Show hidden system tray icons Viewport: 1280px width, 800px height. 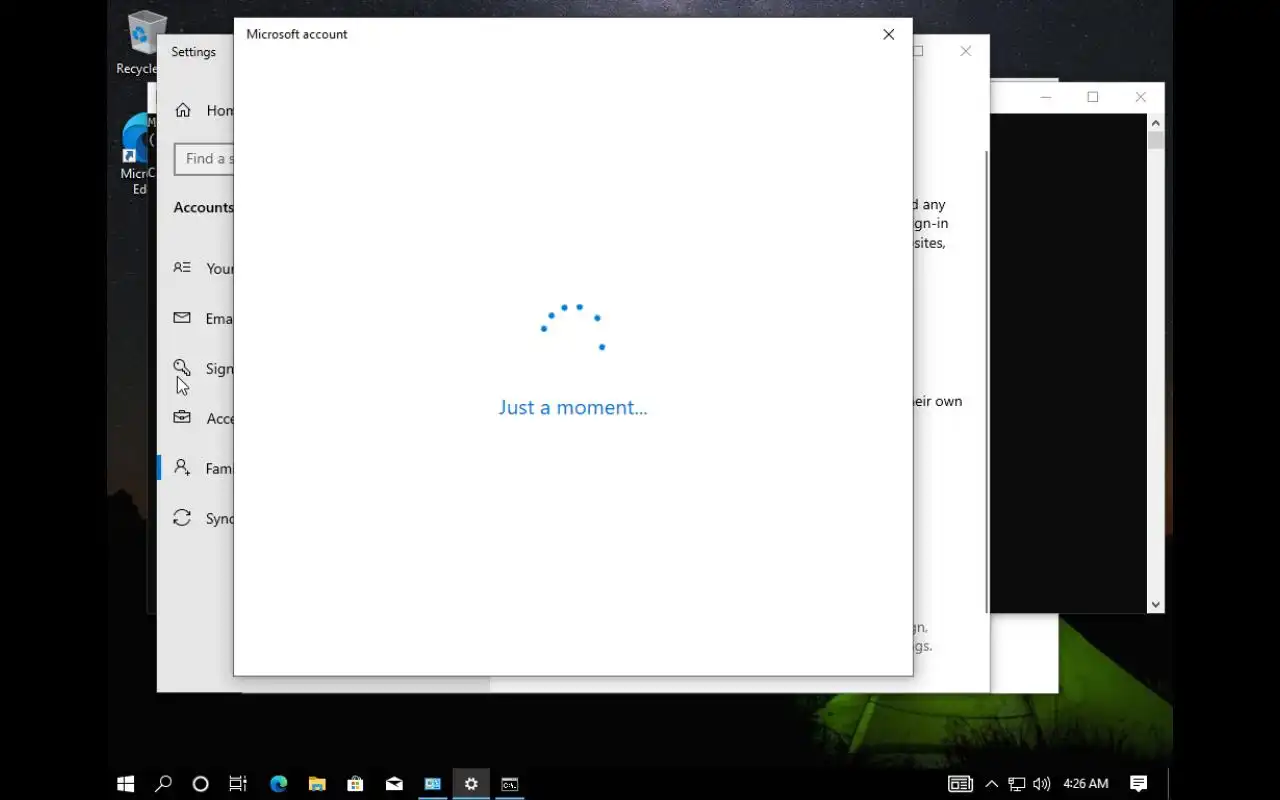tap(992, 784)
